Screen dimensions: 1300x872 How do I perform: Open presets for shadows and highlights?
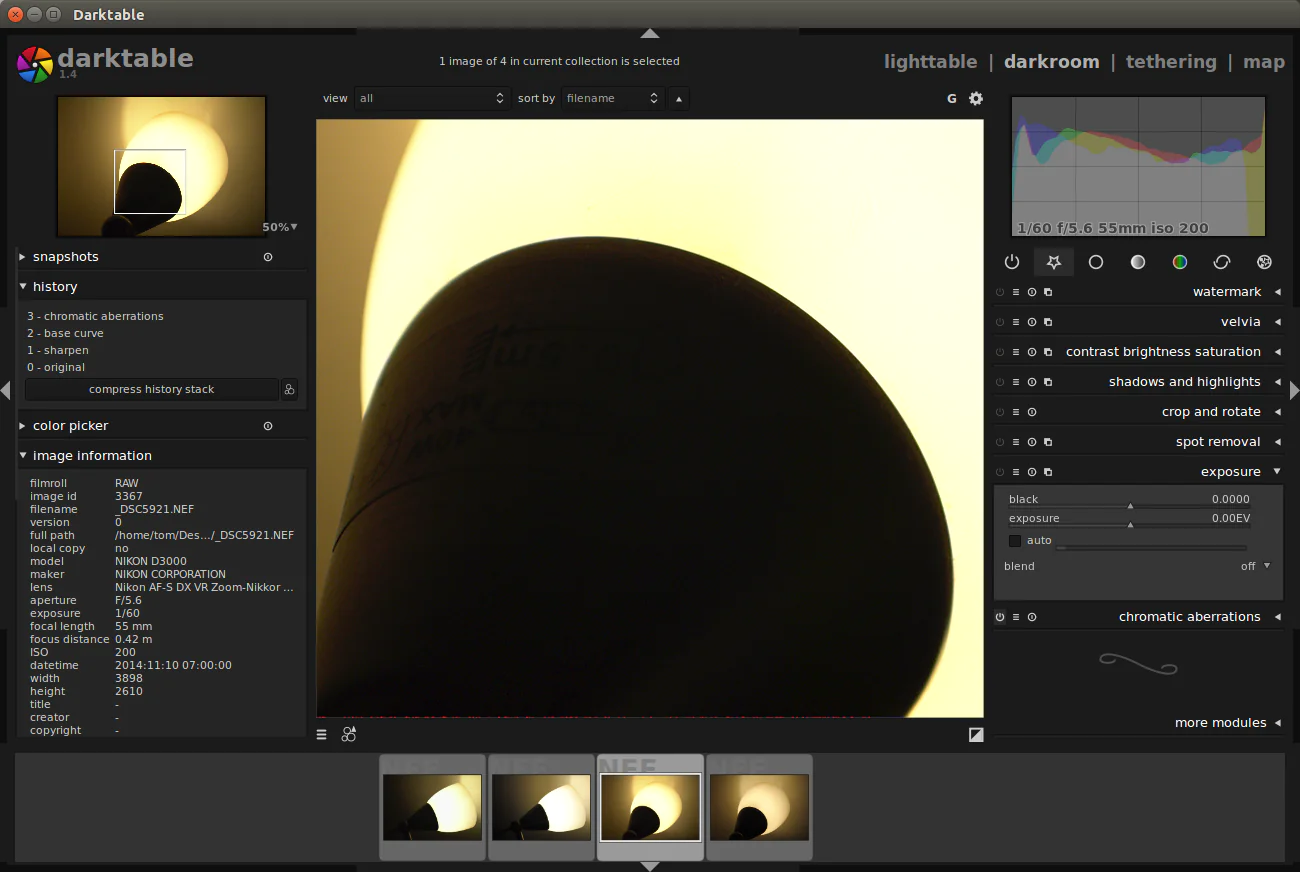pos(1016,382)
